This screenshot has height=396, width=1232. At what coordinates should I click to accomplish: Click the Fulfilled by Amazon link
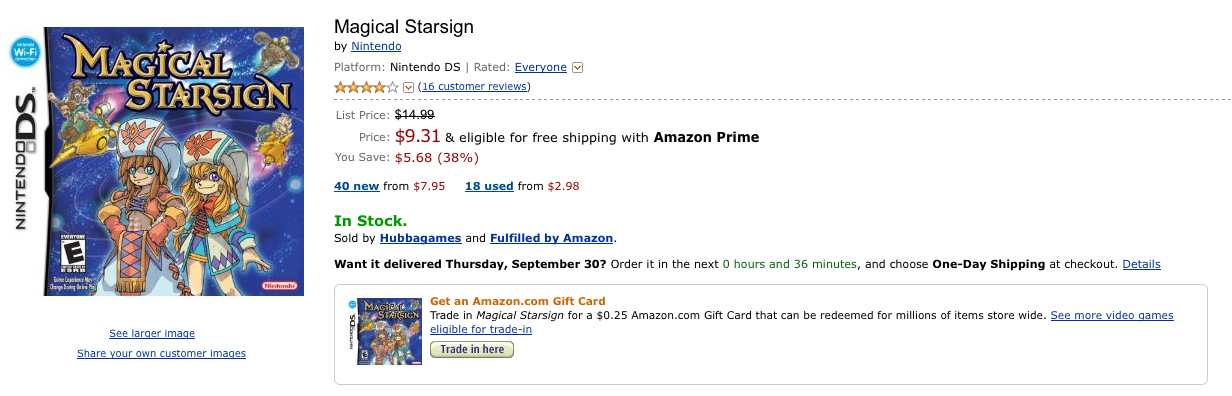pos(551,238)
